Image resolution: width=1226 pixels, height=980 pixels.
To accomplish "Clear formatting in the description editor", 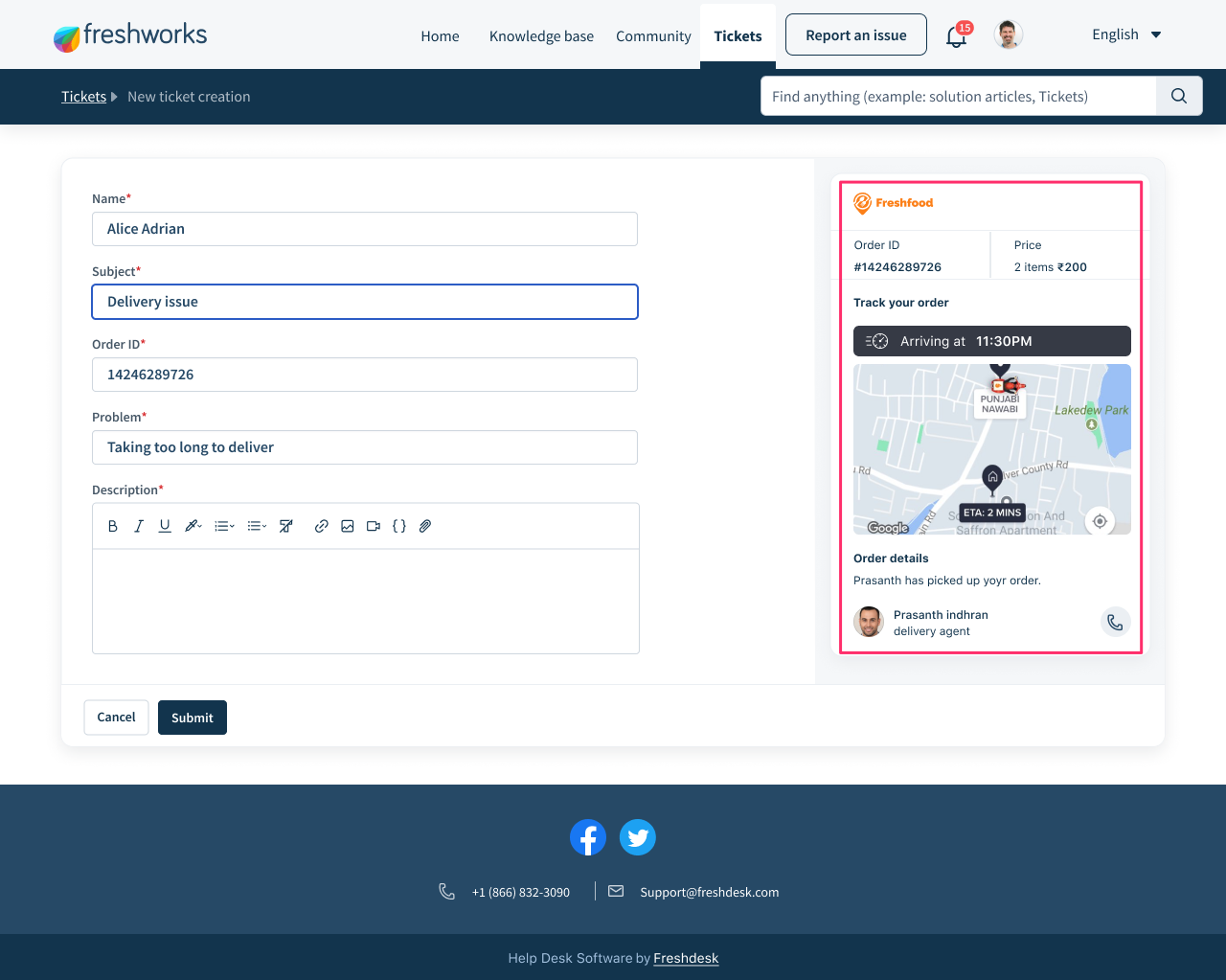I will 285,526.
